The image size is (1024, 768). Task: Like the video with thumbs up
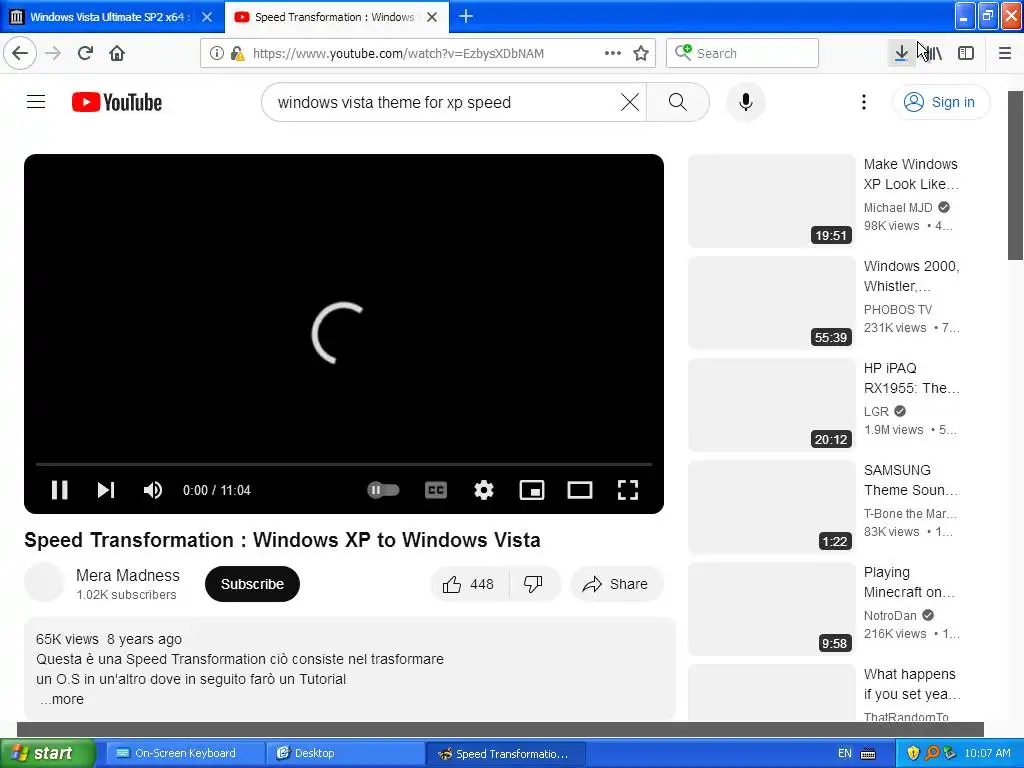pyautogui.click(x=468, y=584)
